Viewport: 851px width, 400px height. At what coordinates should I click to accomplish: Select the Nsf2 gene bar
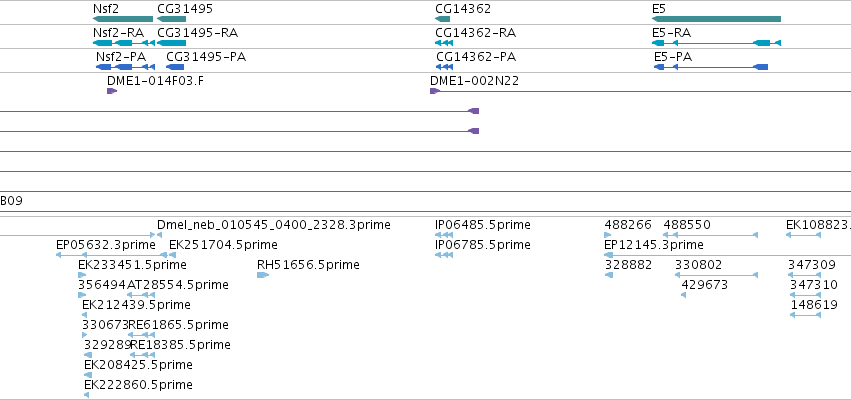pyautogui.click(x=123, y=19)
